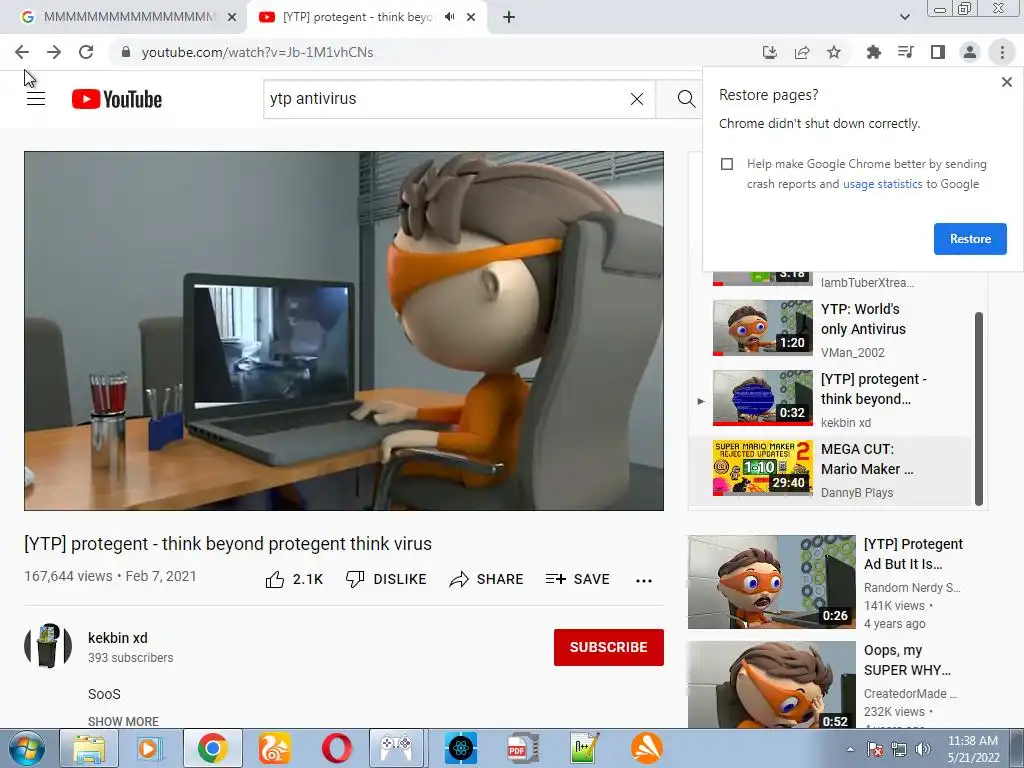The image size is (1024, 768).
Task: Open more actions ellipsis under video
Action: click(644, 581)
